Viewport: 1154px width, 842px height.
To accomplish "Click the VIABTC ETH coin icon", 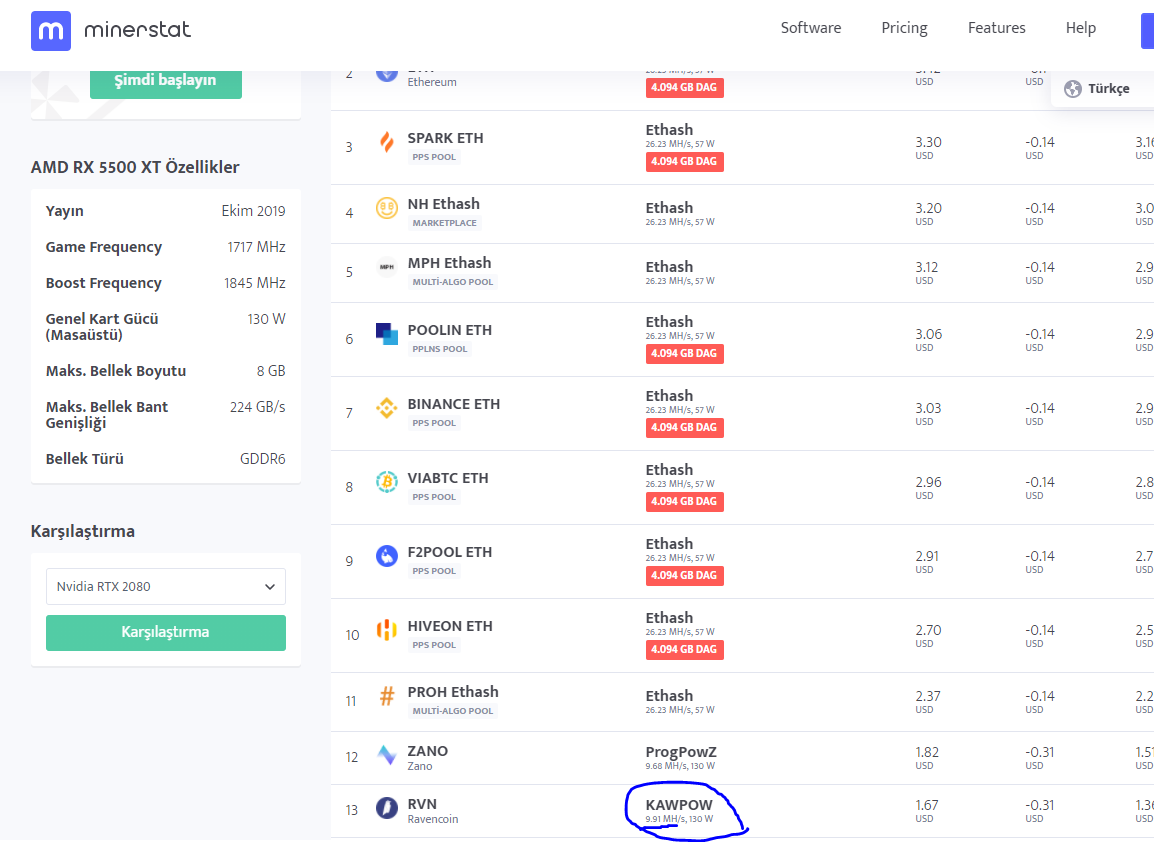I will [386, 481].
